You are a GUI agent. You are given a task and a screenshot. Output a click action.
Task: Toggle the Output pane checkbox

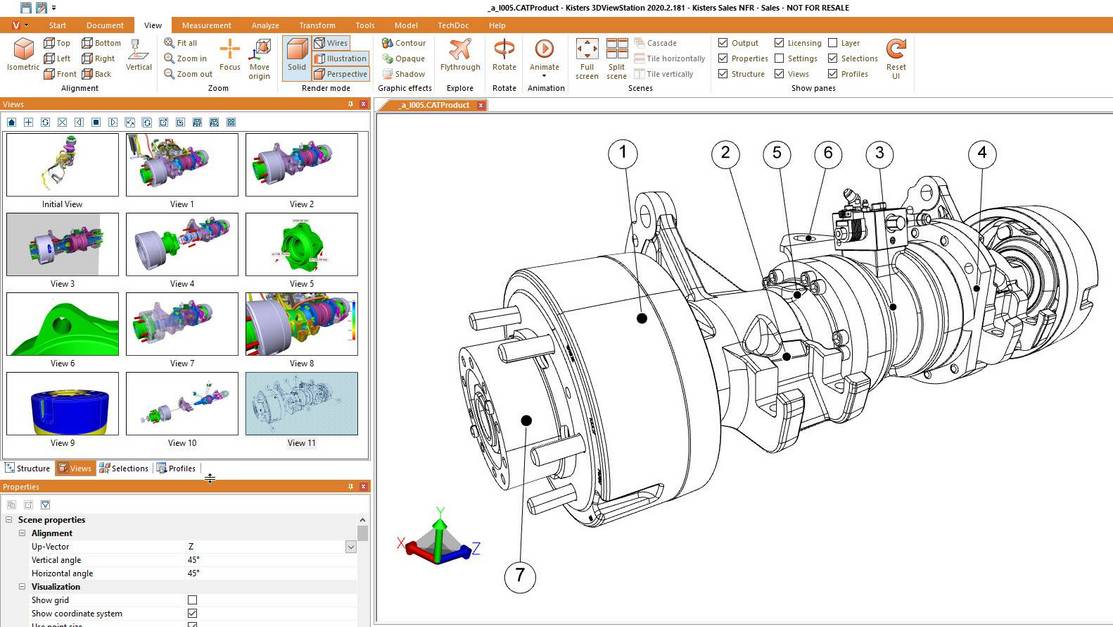(723, 43)
